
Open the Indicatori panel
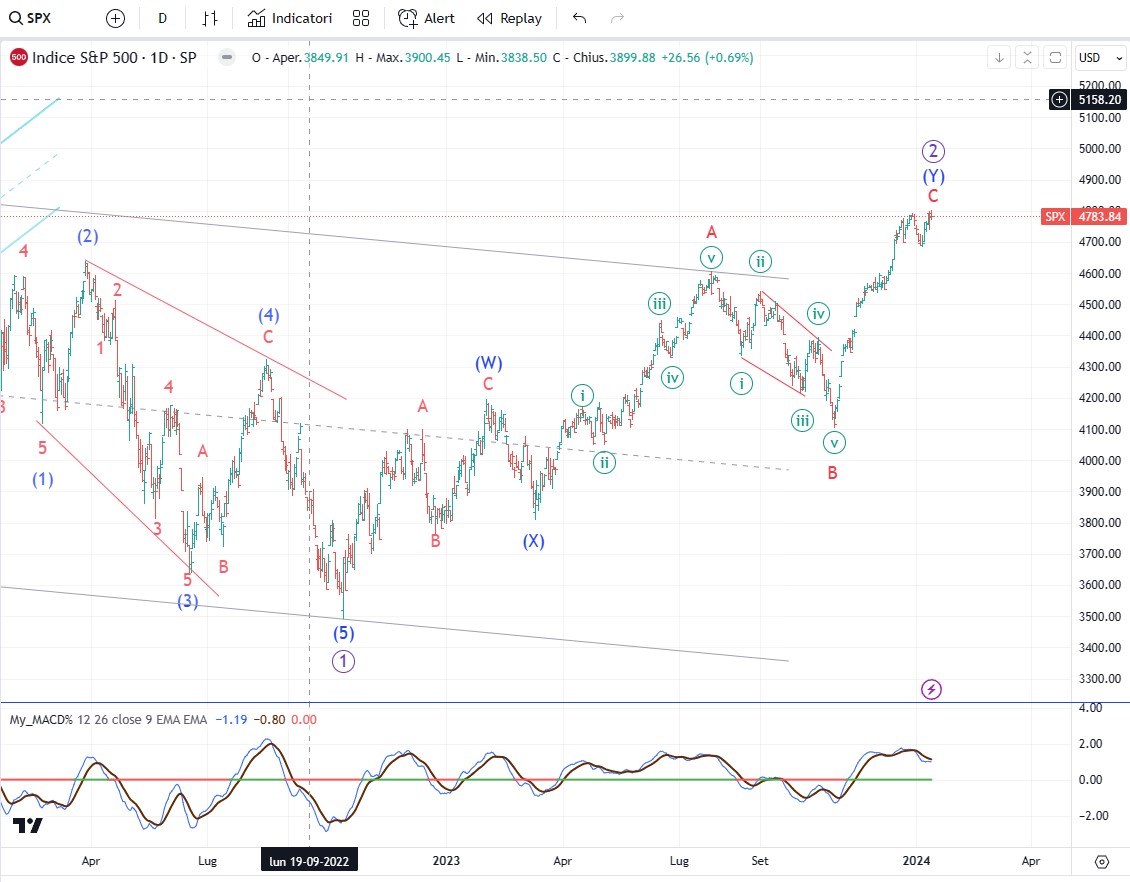click(290, 18)
